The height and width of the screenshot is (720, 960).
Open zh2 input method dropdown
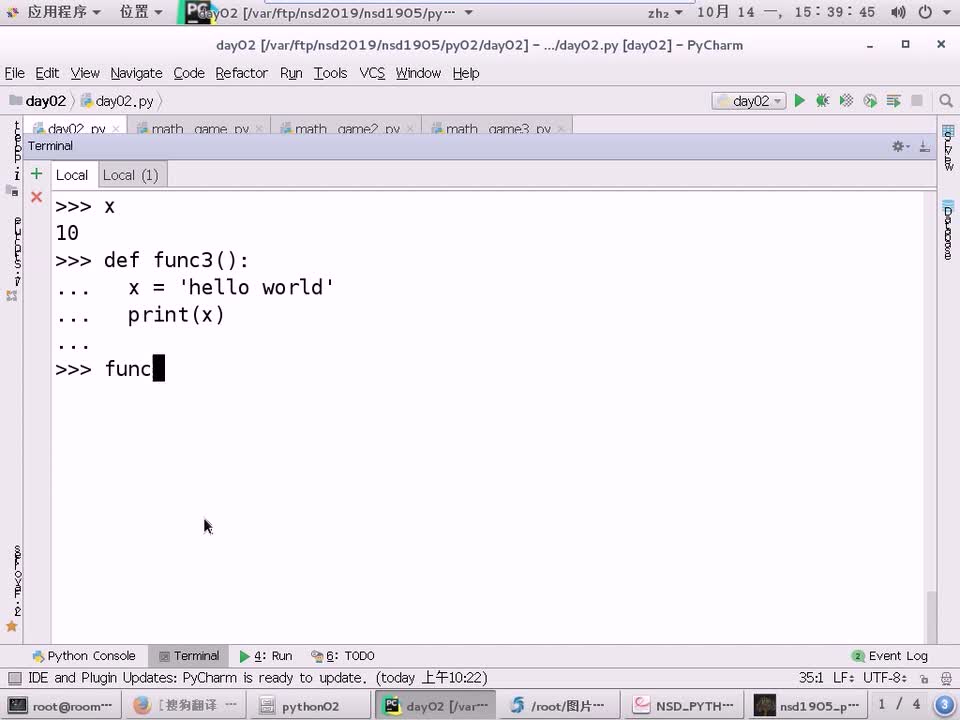coord(665,13)
